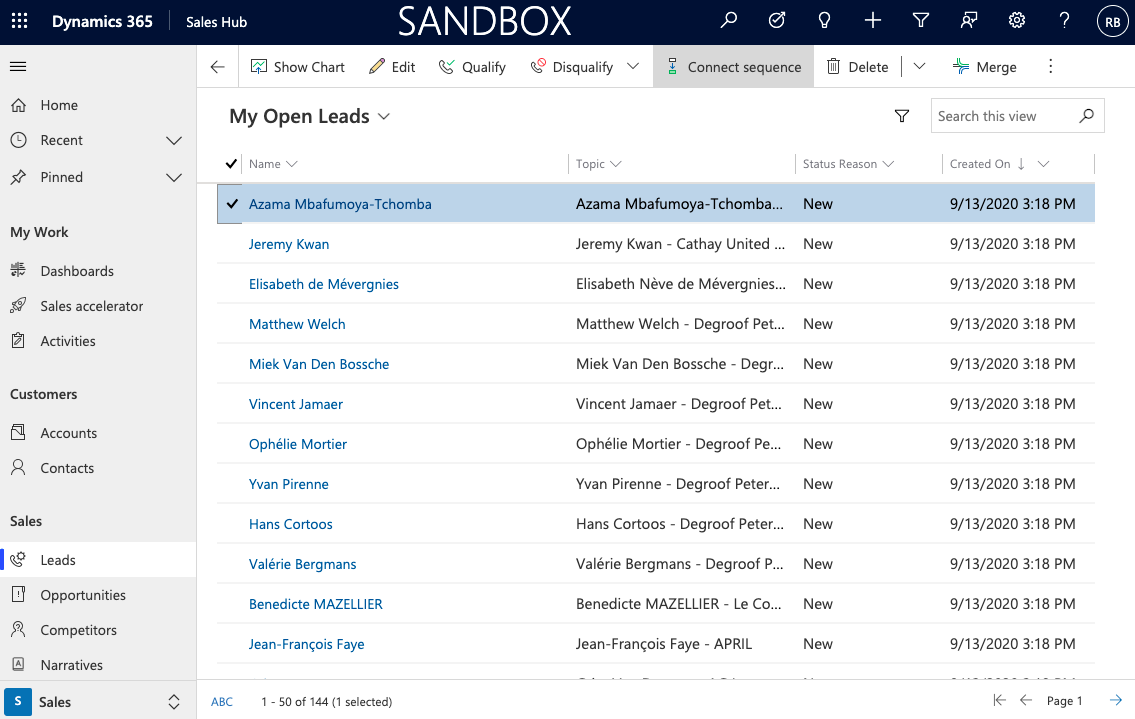Open the Valérie Bergmans lead
1135x719 pixels.
coord(303,564)
